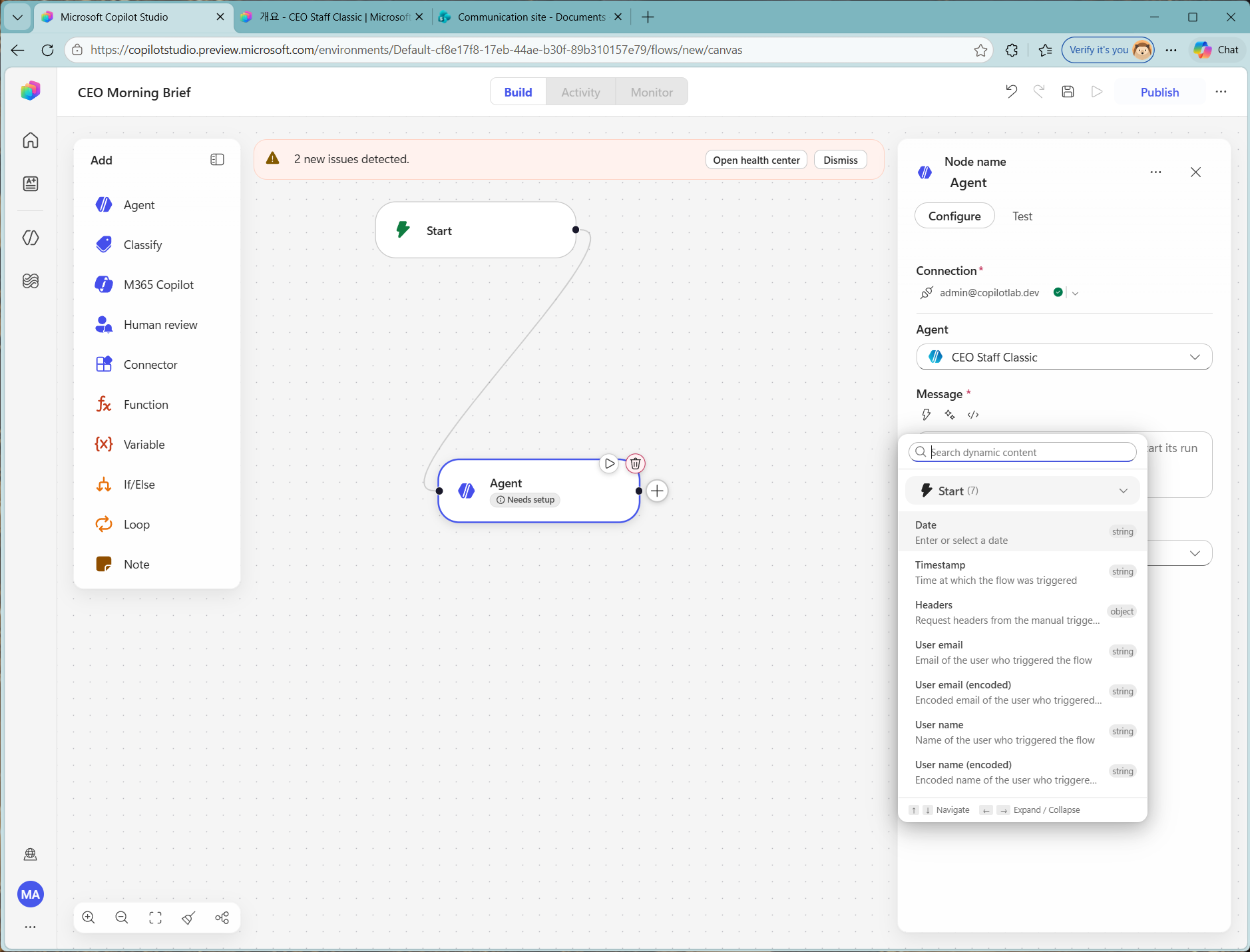
Task: Bookmark this page with the star icon
Action: coord(980,50)
